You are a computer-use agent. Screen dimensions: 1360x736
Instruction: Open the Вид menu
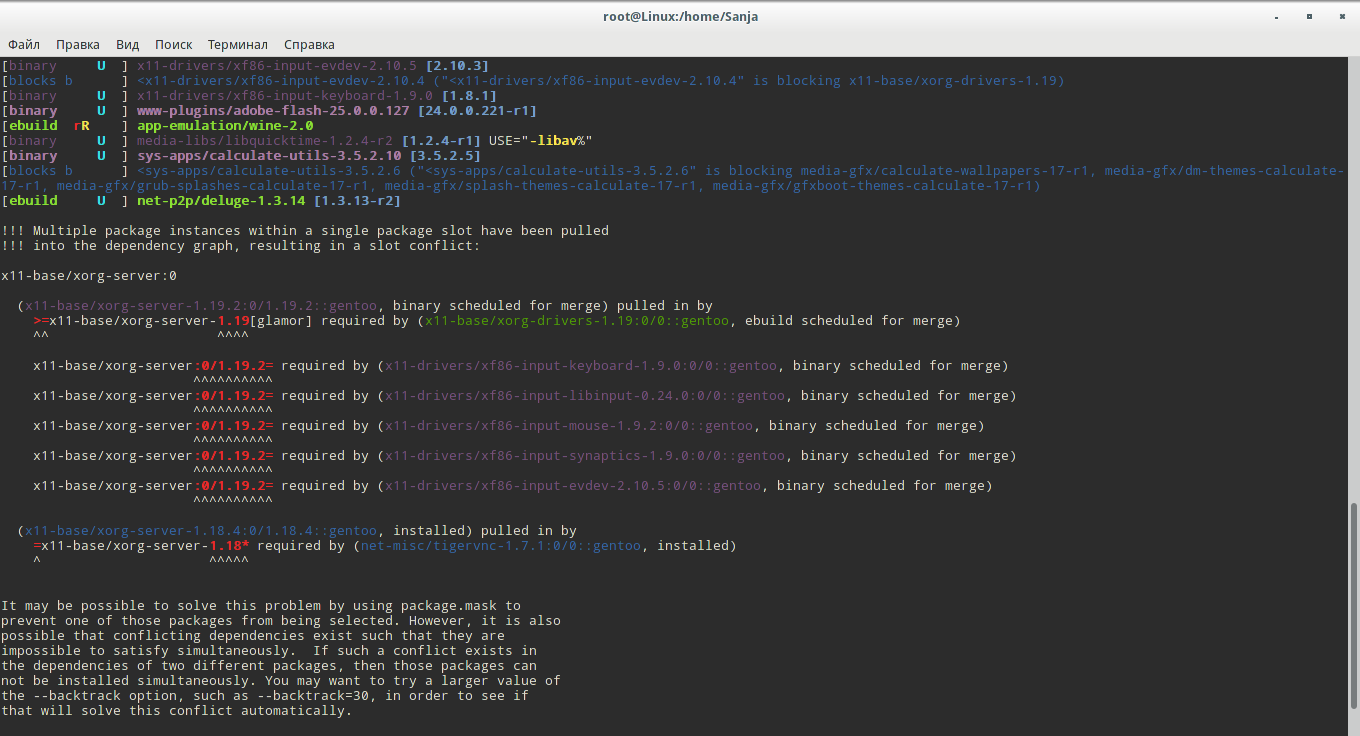[x=127, y=44]
